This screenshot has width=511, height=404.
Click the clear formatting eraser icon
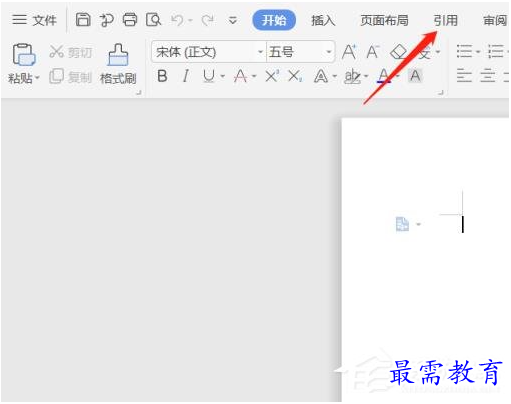(398, 52)
